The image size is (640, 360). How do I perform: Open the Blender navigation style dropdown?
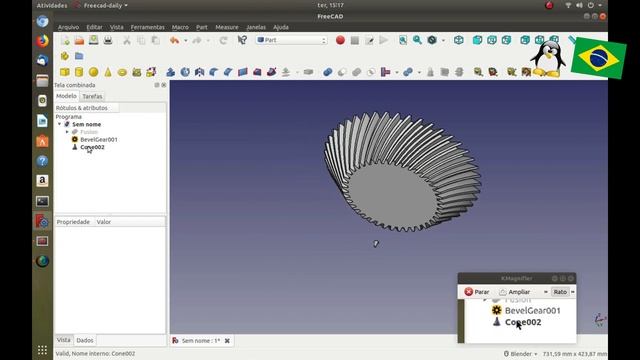pyautogui.click(x=521, y=354)
